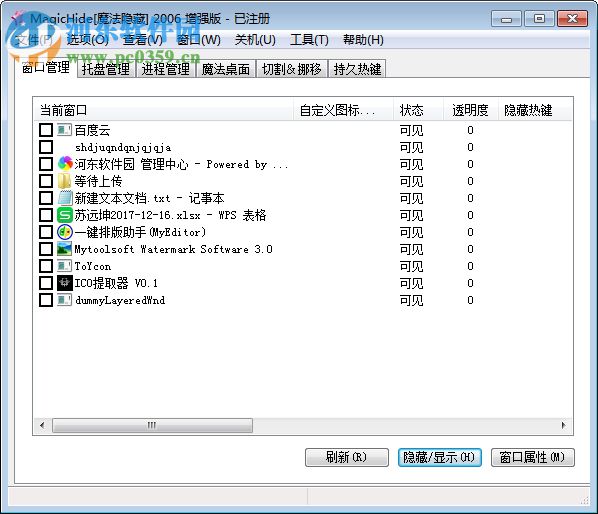
Task: Tick the ICO提取器 V0.1 checkbox
Action: coord(46,283)
